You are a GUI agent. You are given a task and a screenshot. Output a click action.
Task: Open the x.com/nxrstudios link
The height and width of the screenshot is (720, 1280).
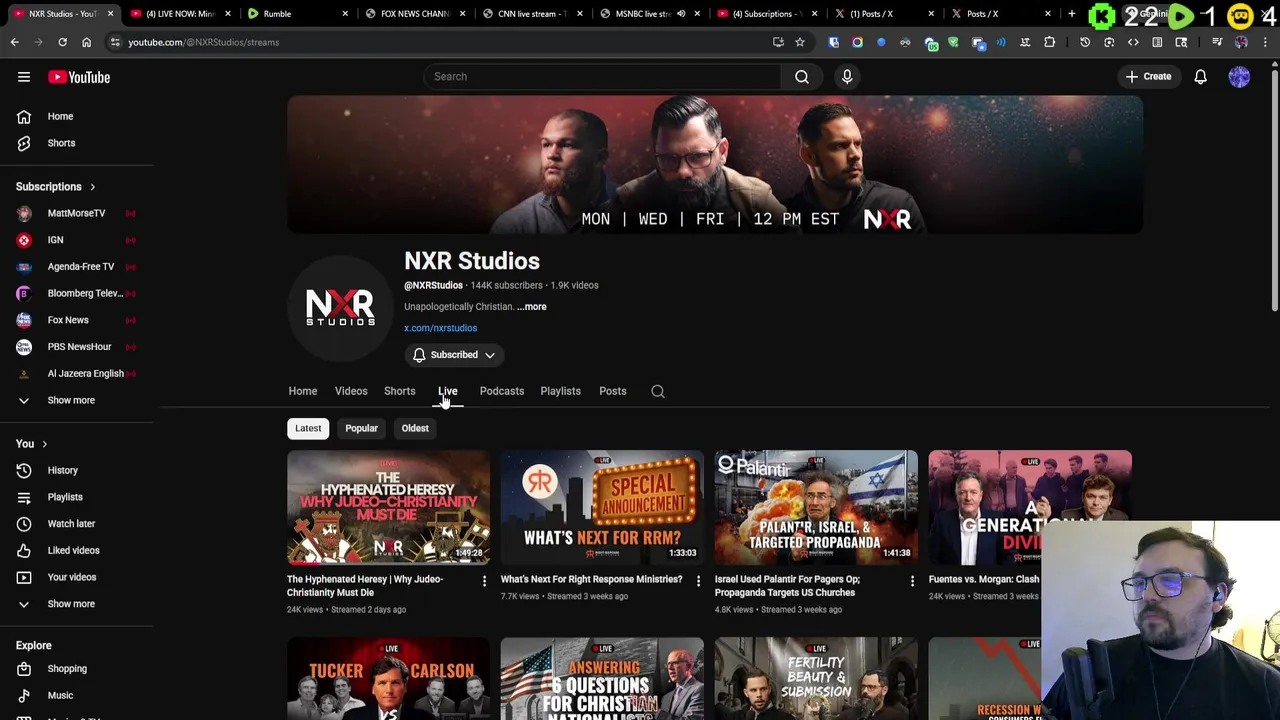440,328
